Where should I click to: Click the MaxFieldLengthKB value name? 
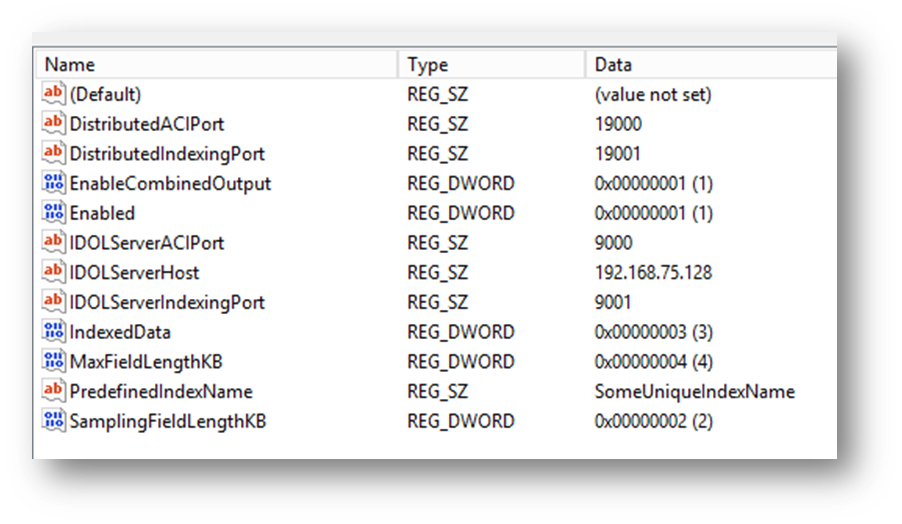(146, 362)
